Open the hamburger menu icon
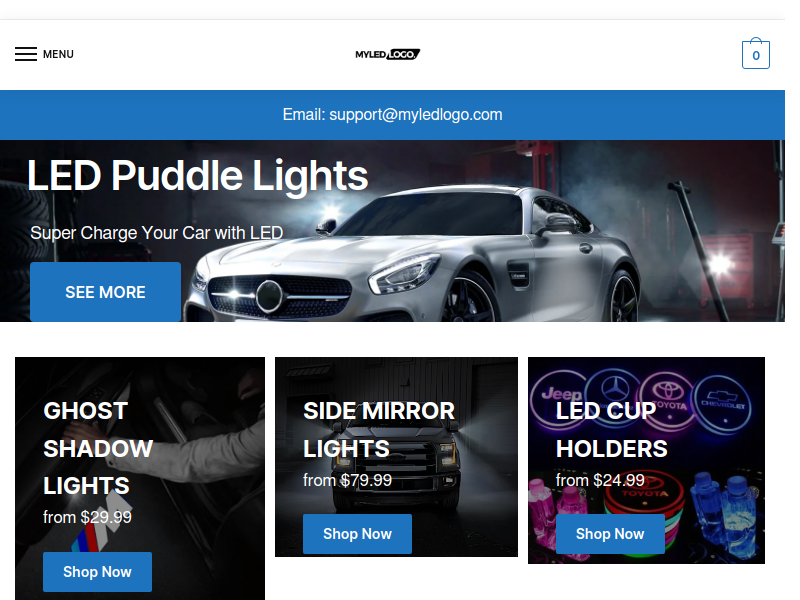The image size is (800, 600). [26, 54]
